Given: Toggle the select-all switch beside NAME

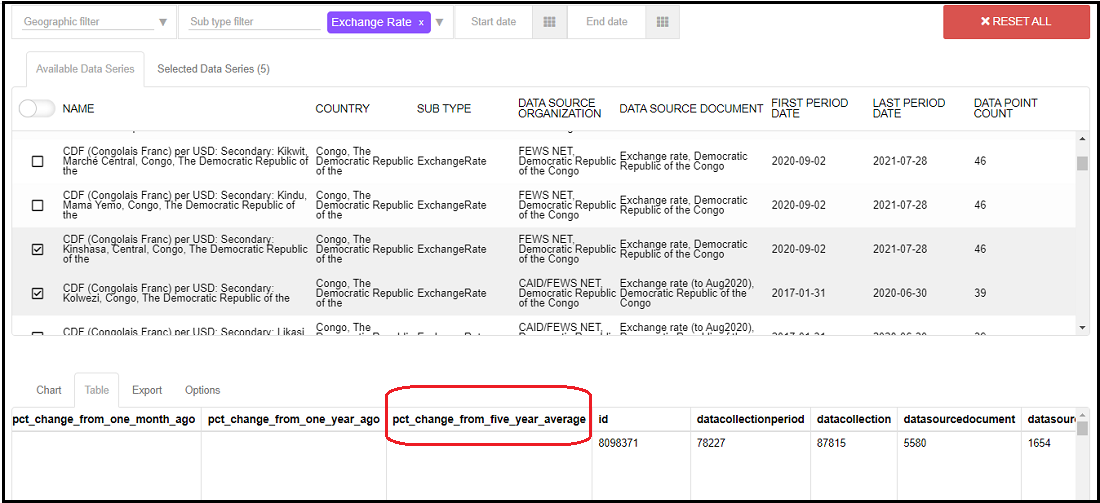Looking at the screenshot, I should pyautogui.click(x=36, y=108).
